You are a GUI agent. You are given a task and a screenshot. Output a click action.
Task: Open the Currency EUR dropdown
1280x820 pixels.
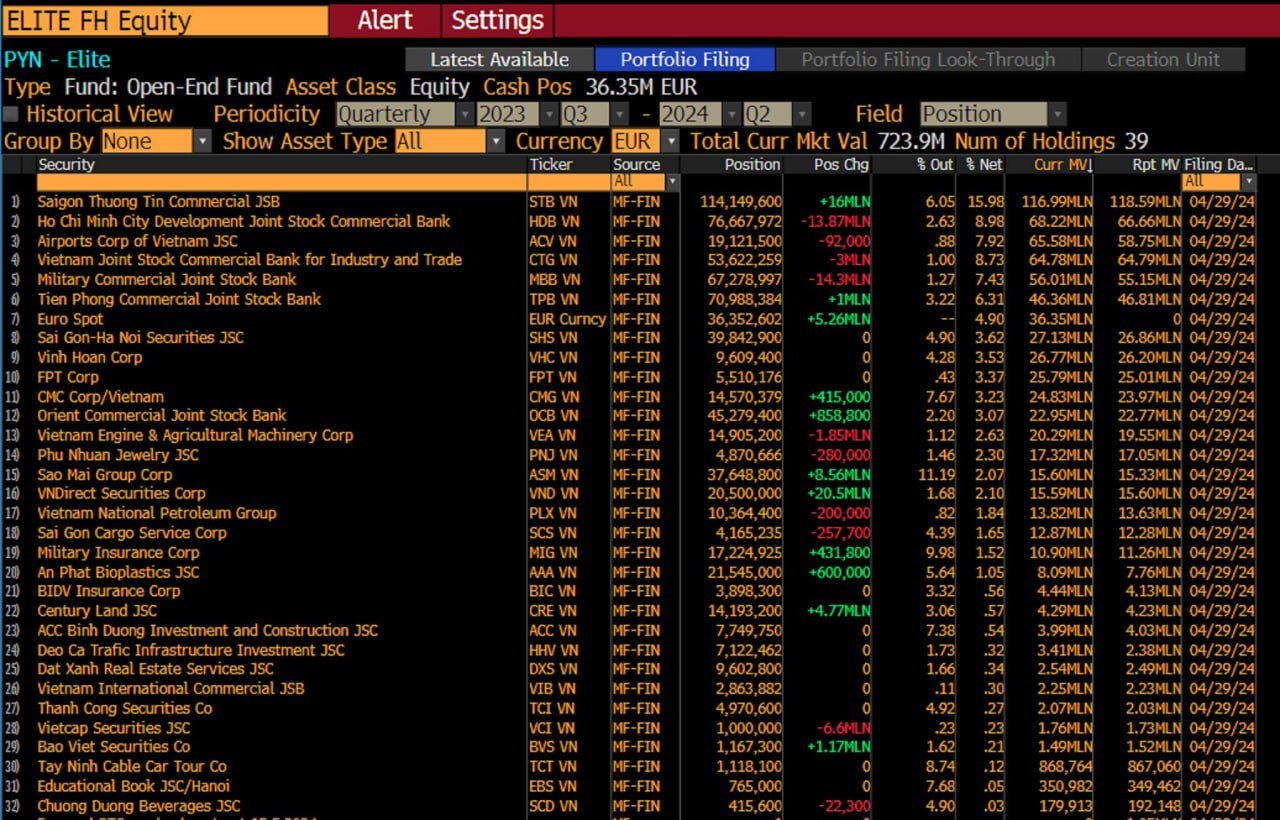click(646, 141)
